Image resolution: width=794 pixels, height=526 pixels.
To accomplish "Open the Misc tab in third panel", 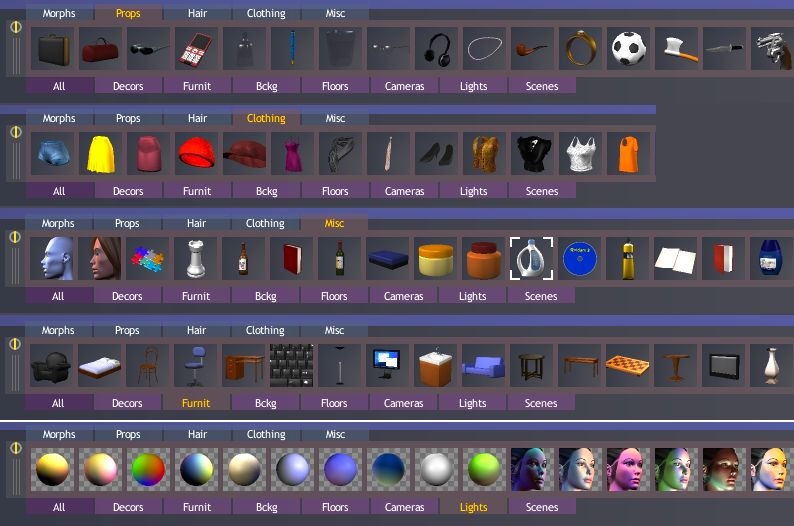I will pyautogui.click(x=334, y=223).
